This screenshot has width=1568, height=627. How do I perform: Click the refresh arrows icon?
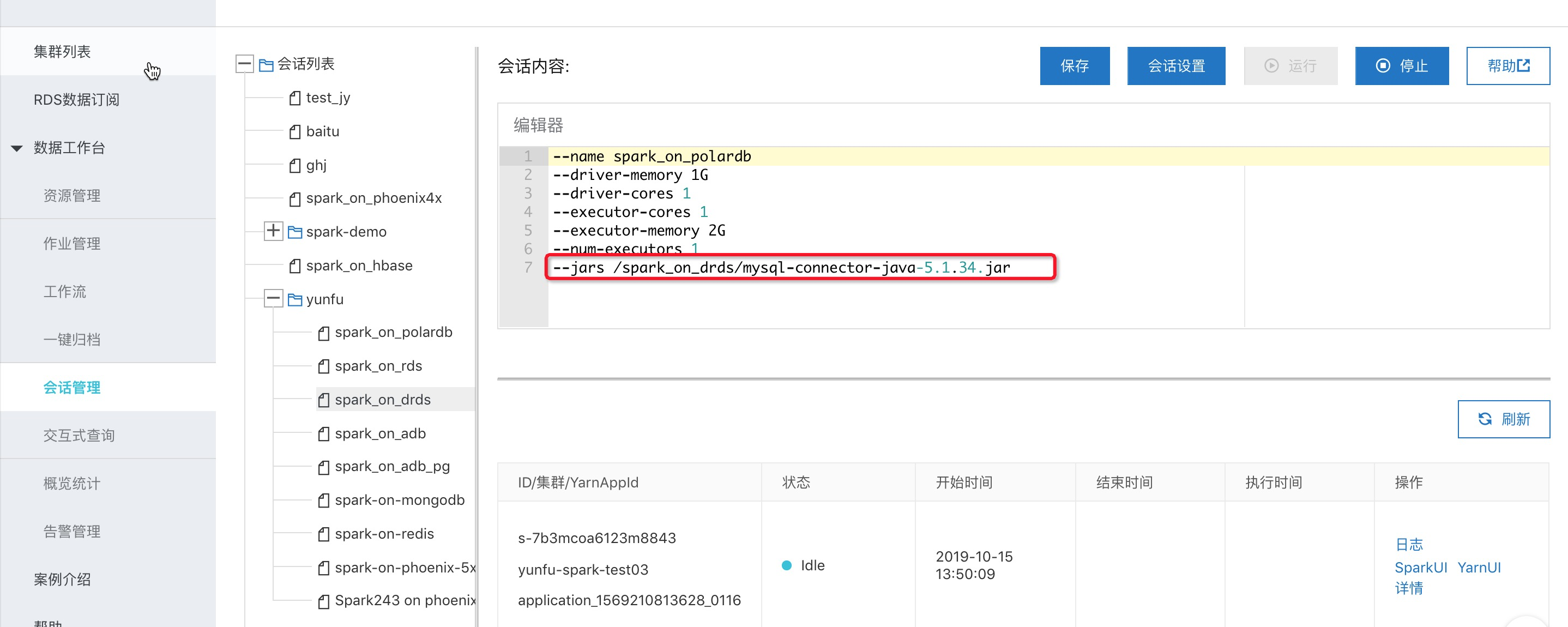click(1485, 419)
